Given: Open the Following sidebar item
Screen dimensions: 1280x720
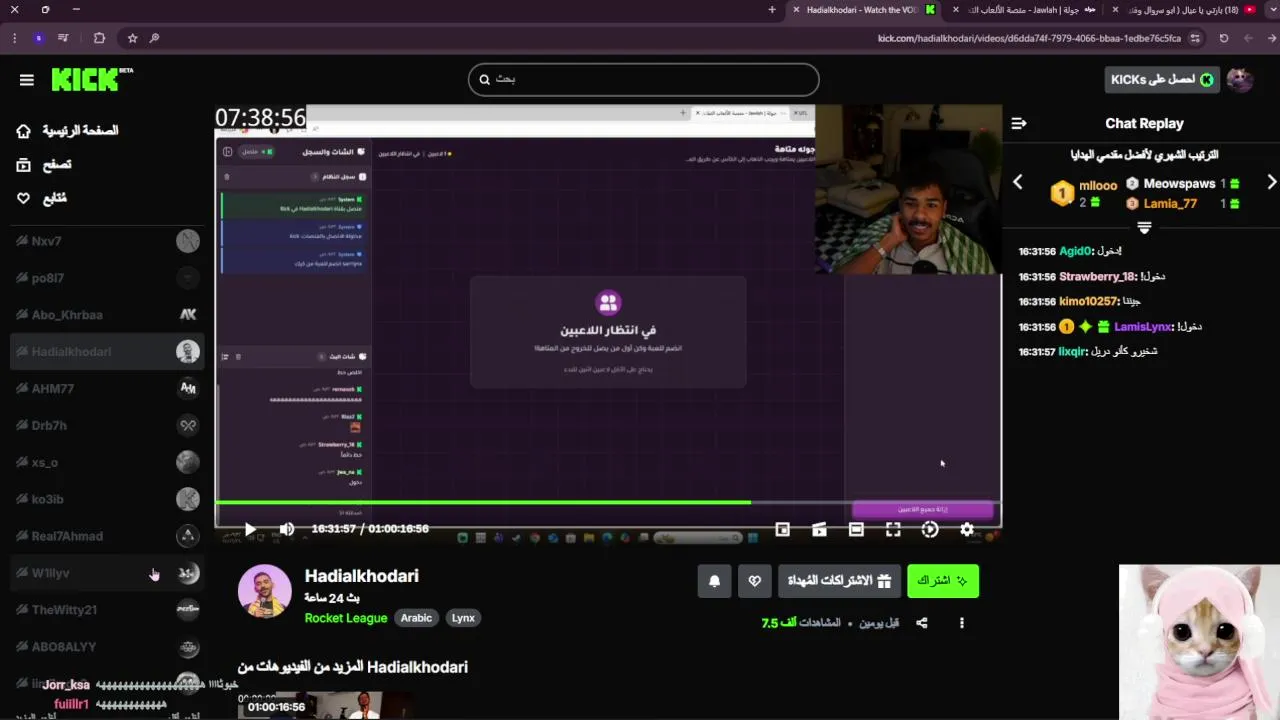Looking at the screenshot, I should [42, 198].
